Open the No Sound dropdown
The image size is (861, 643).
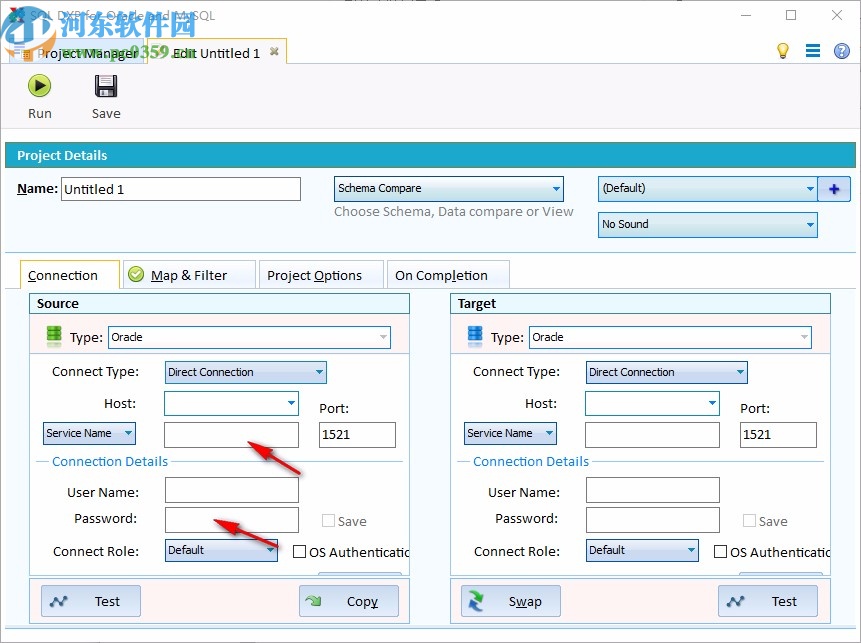click(808, 224)
